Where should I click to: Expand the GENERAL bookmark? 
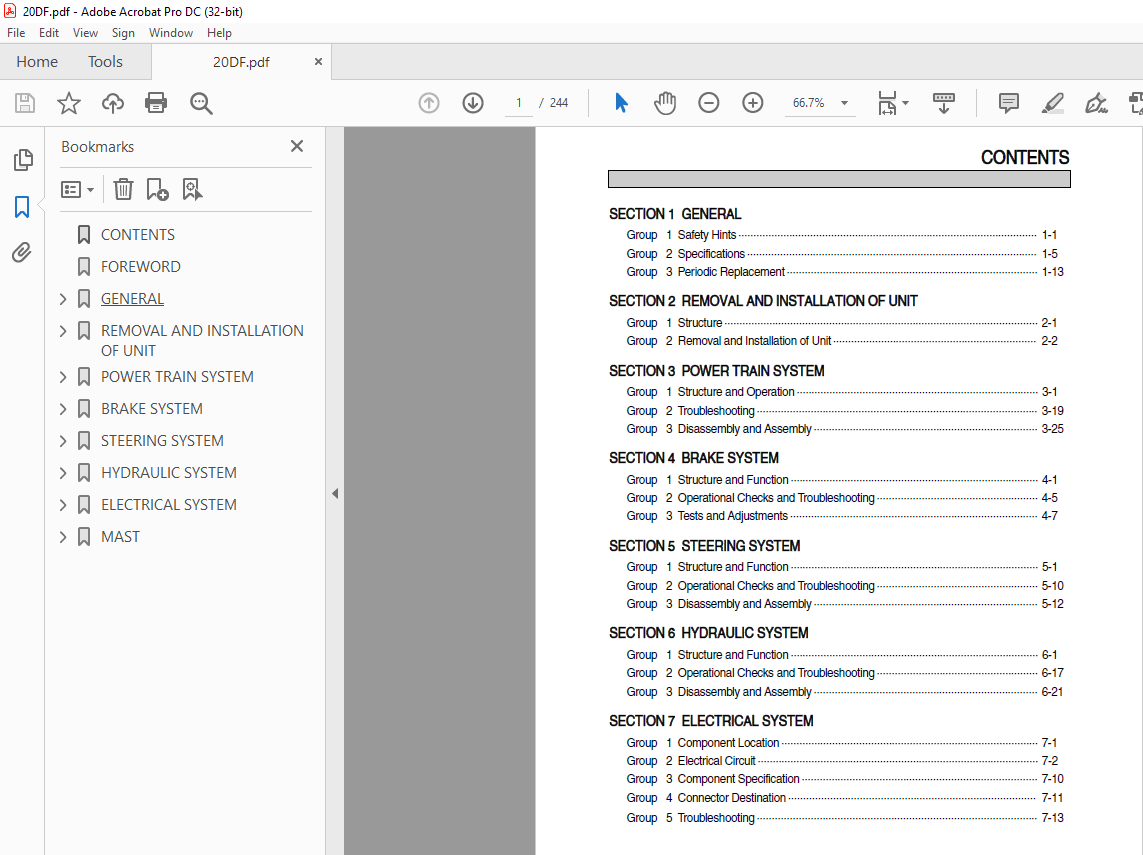(63, 299)
